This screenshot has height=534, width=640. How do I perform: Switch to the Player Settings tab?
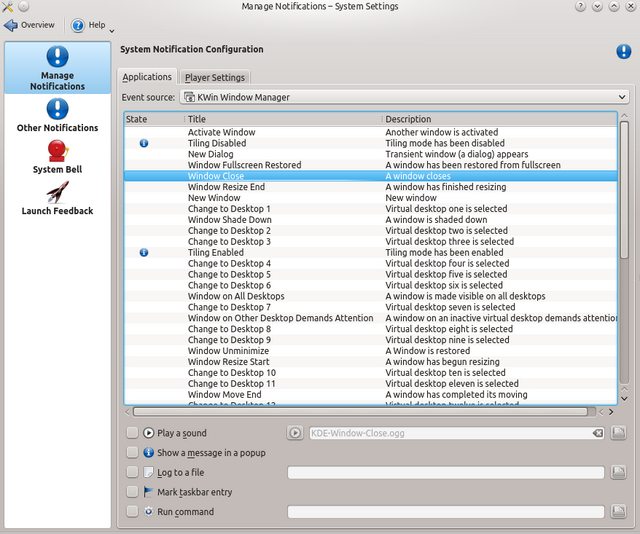pyautogui.click(x=215, y=77)
